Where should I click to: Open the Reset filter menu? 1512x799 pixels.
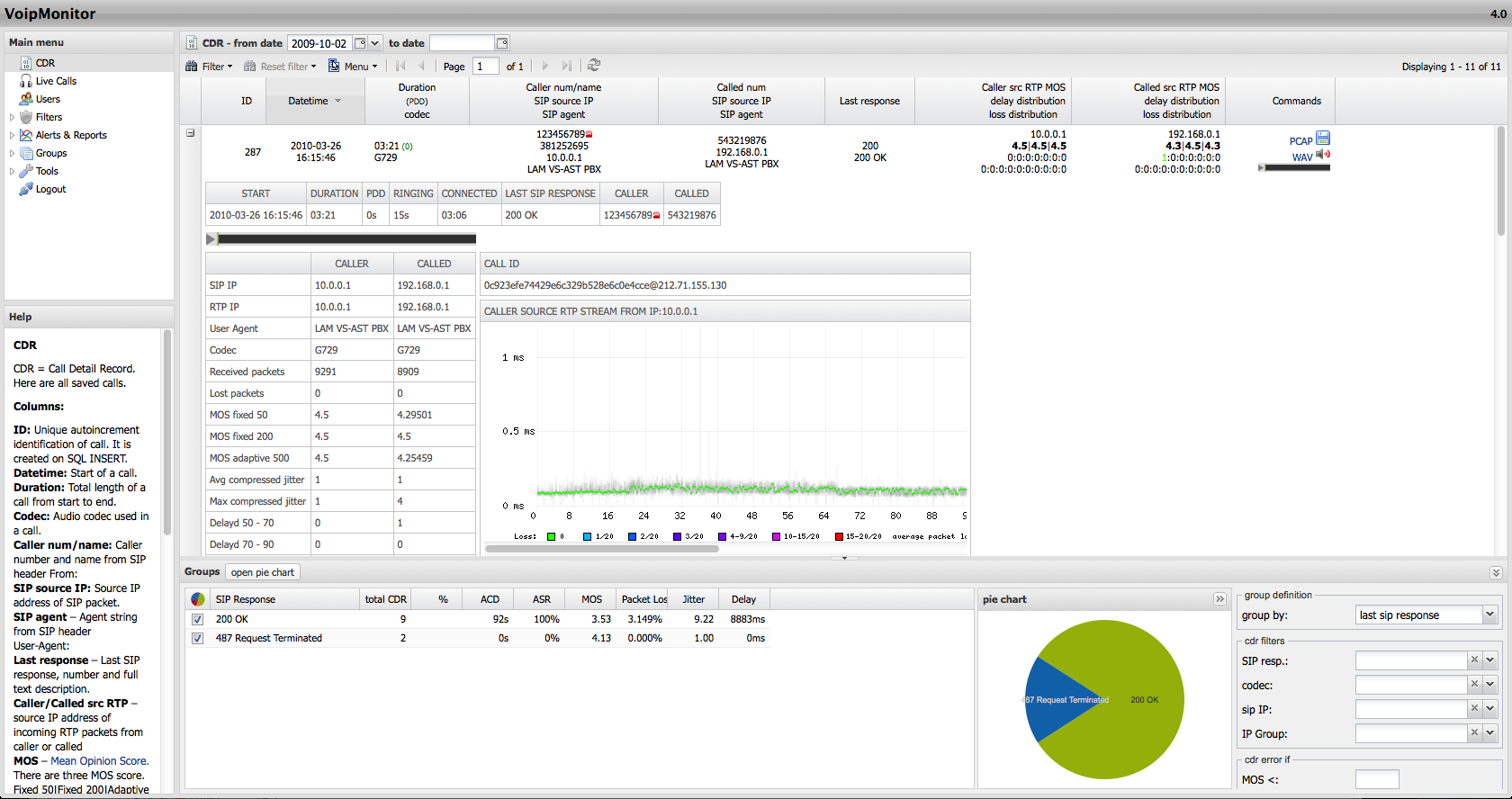(x=280, y=67)
